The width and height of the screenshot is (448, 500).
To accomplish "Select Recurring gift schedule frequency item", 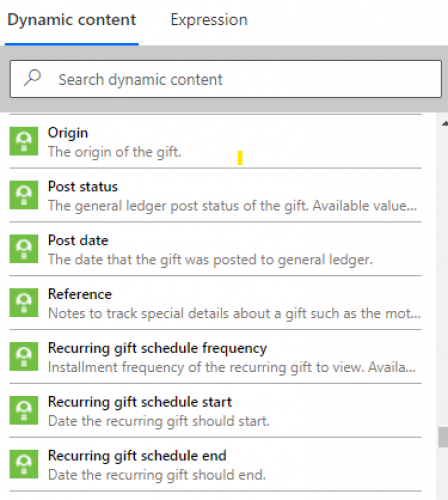I will click(x=216, y=357).
